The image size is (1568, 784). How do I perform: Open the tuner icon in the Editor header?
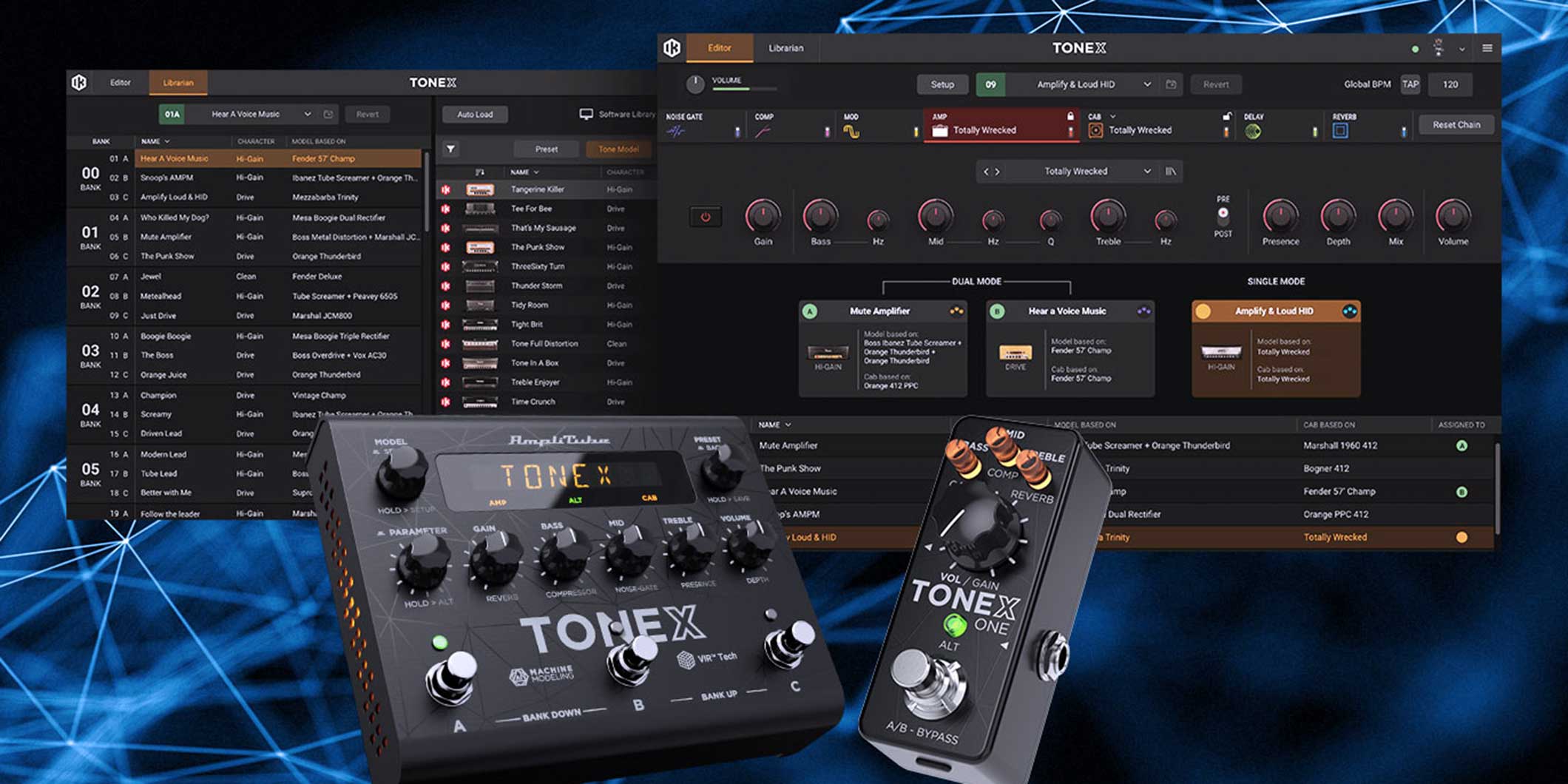1438,48
